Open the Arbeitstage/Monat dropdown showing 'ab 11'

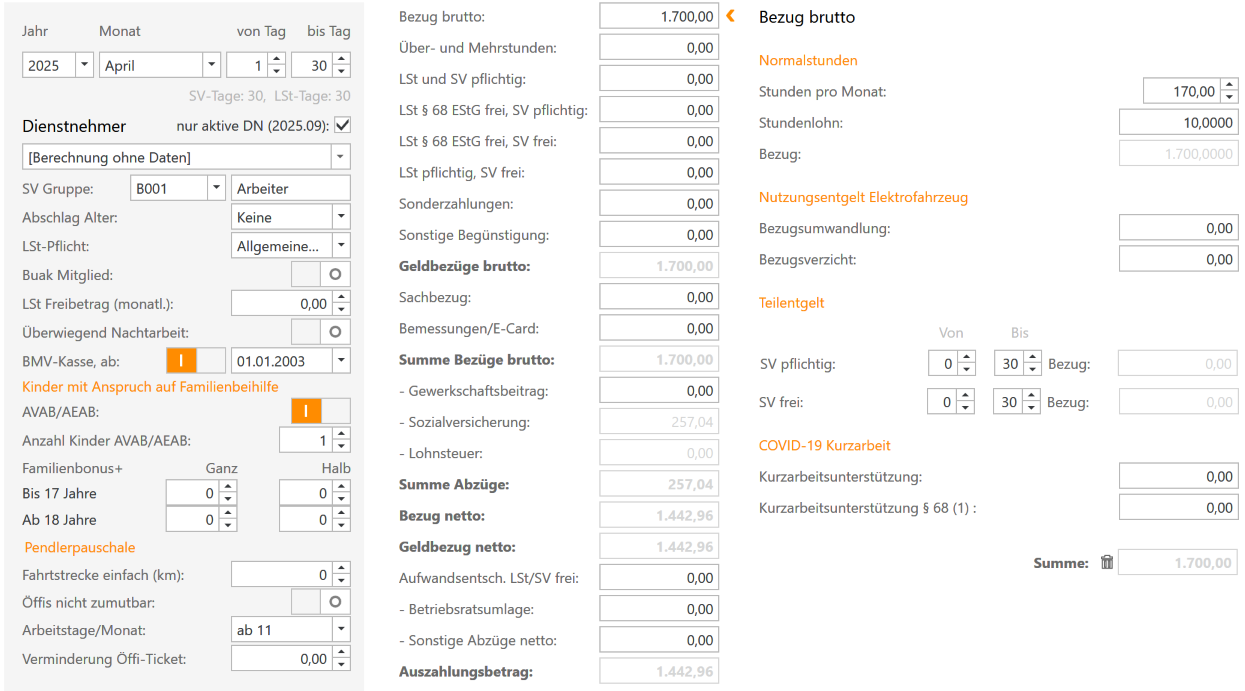coord(340,629)
